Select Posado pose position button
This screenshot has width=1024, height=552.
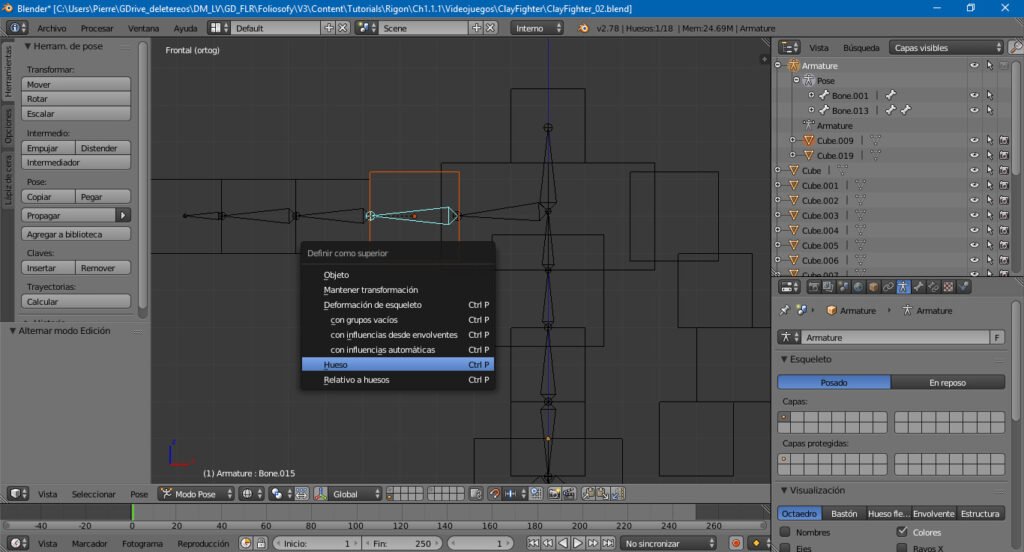tap(834, 383)
